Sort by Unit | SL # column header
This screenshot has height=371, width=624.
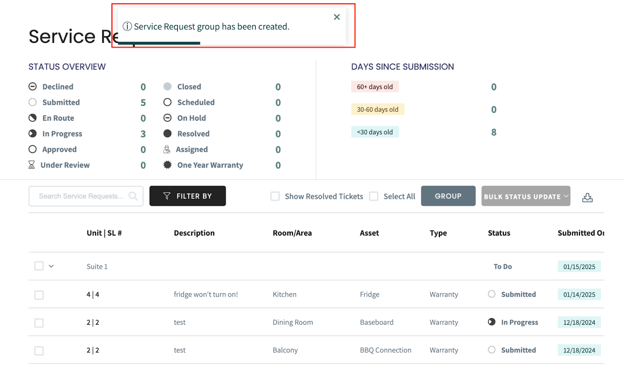104,233
